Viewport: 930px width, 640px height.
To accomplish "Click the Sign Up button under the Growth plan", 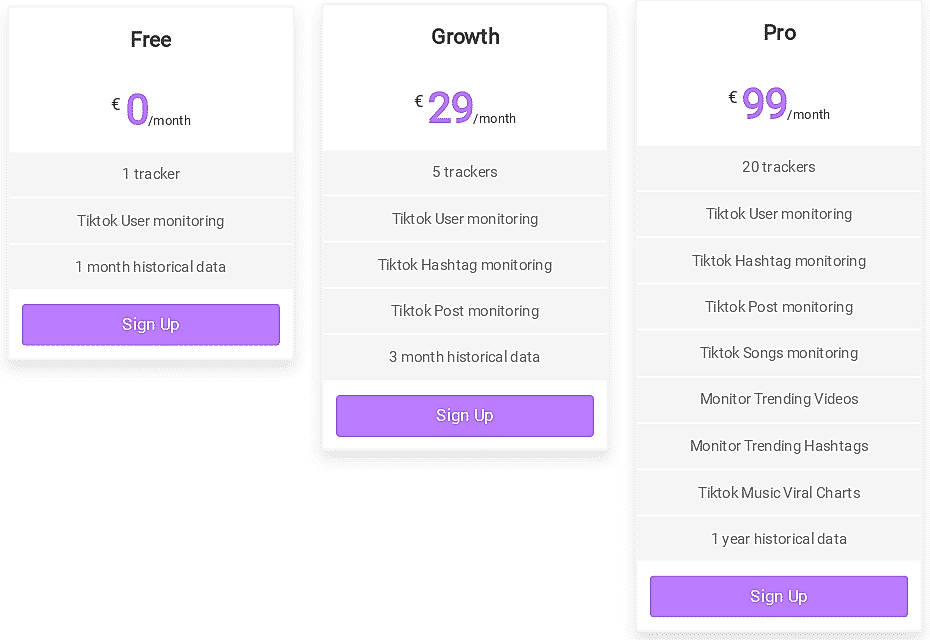I will click(x=464, y=415).
